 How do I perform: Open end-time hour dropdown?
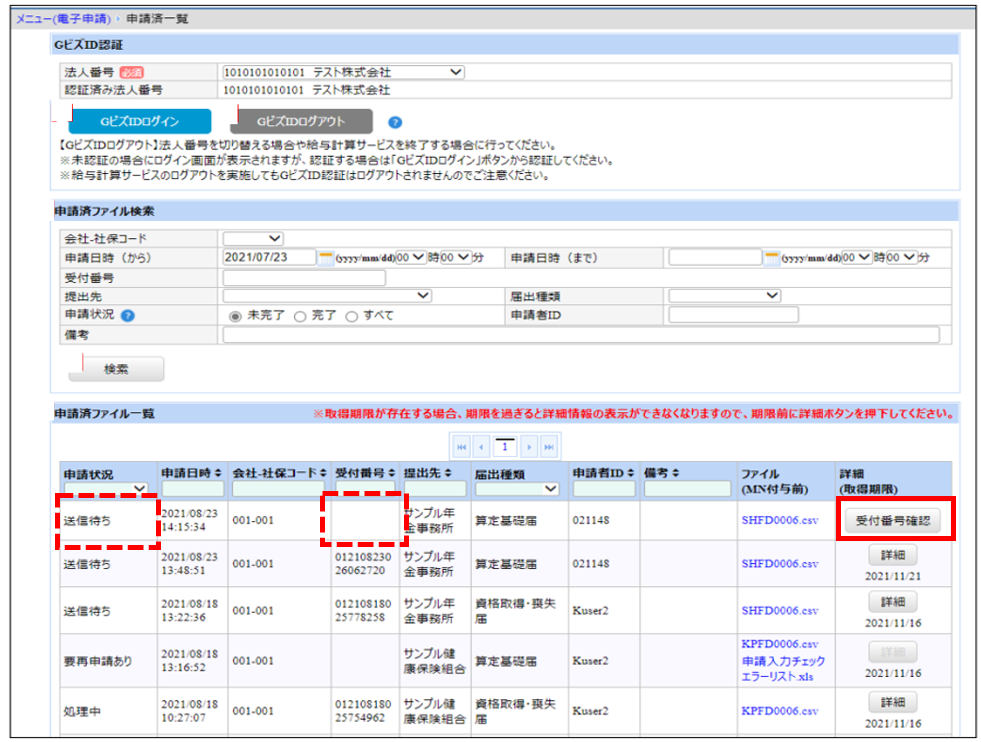coord(857,257)
